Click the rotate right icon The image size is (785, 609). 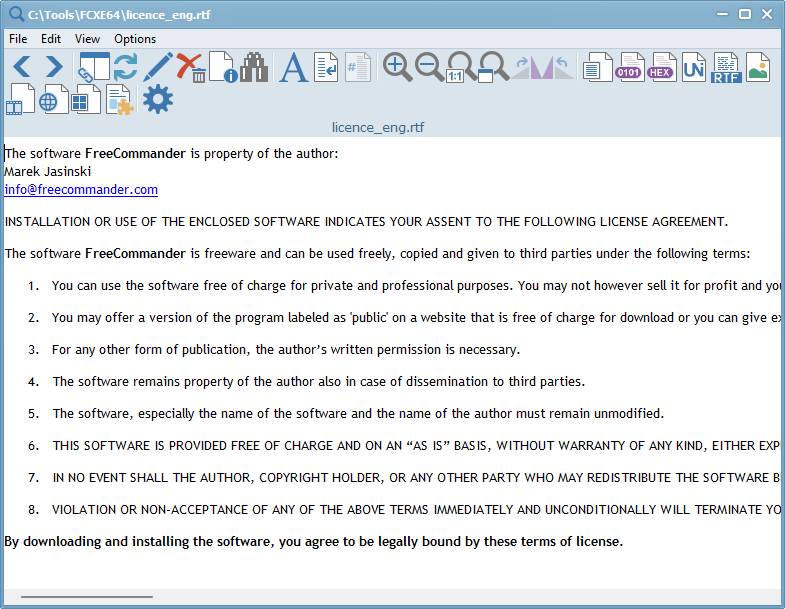[x=521, y=68]
